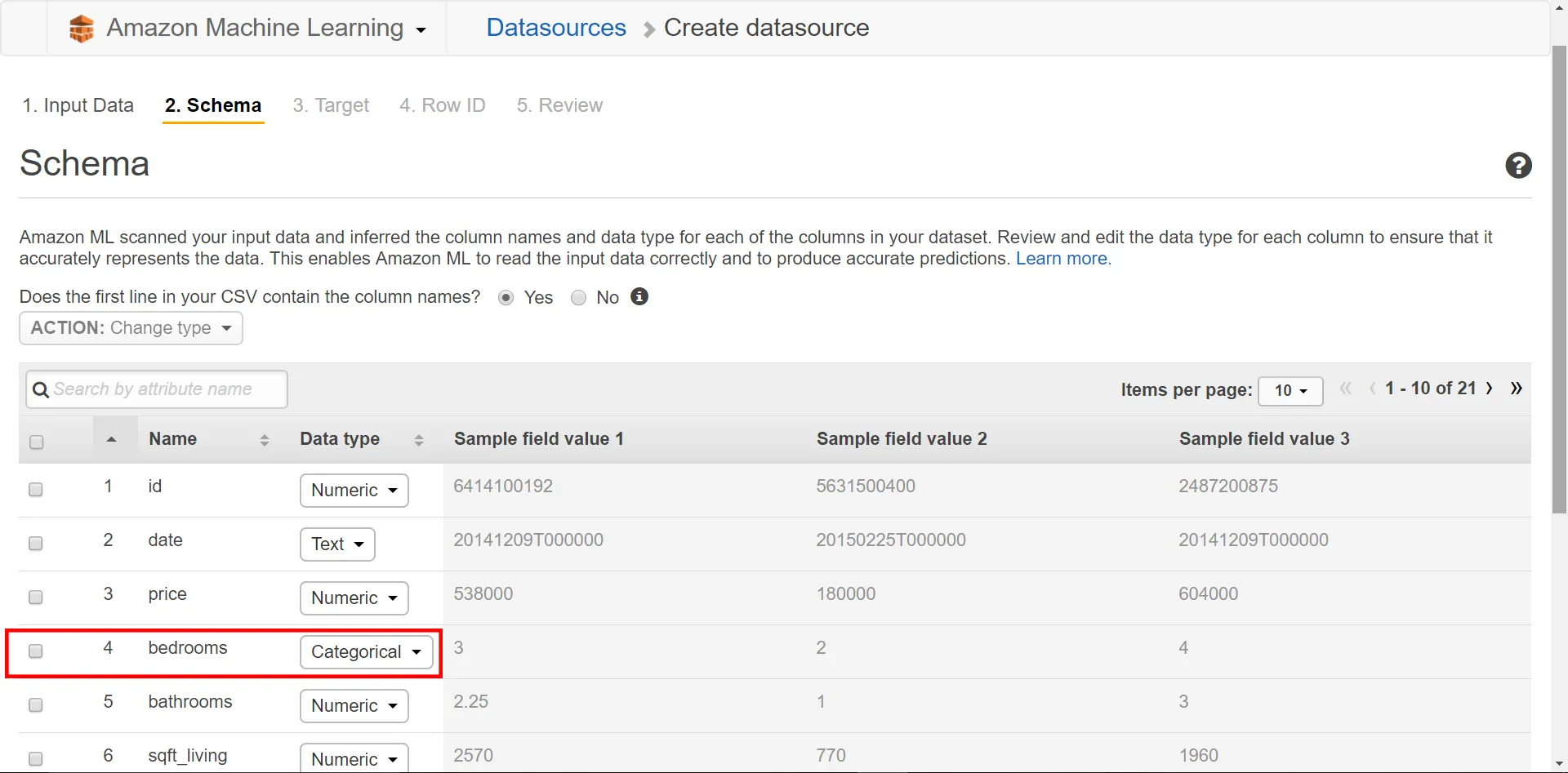Click the bedrooms attribute name
Viewport: 1568px width, 773px height.
point(188,648)
